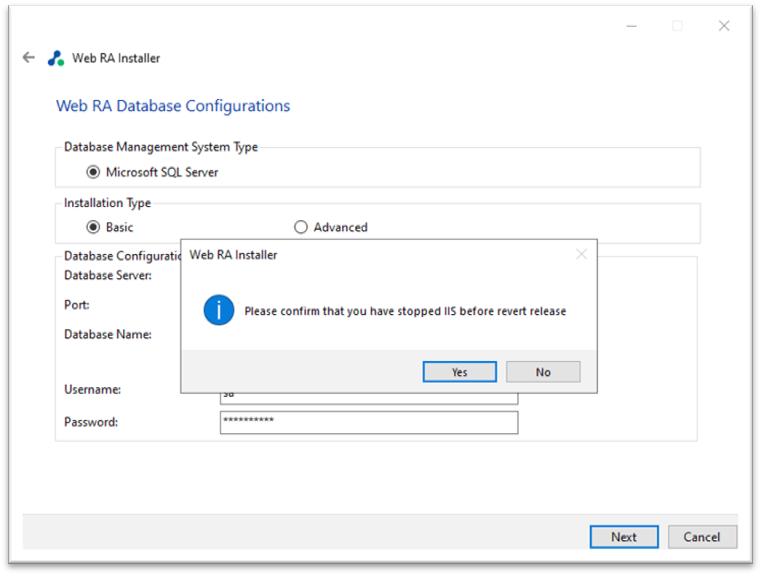Minimize the installer window

631,26
